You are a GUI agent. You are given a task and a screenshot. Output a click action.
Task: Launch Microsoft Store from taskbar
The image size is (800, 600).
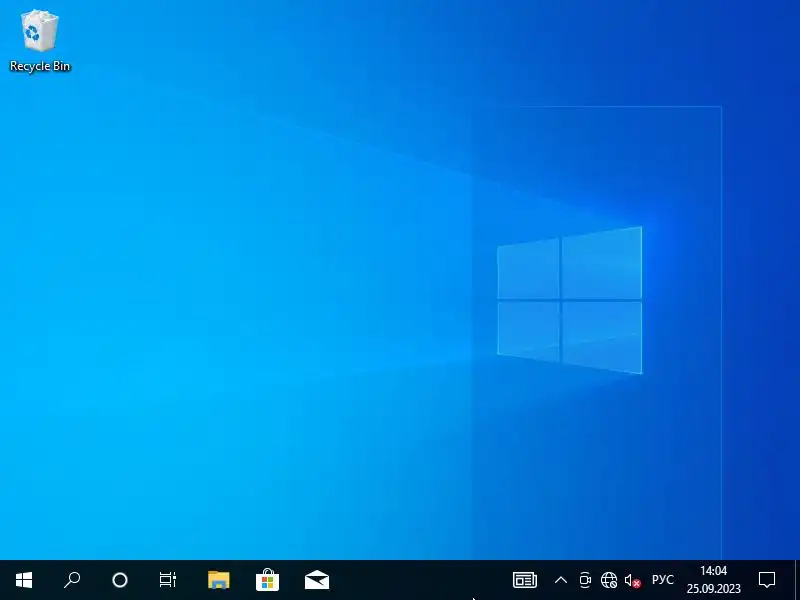[x=267, y=580]
